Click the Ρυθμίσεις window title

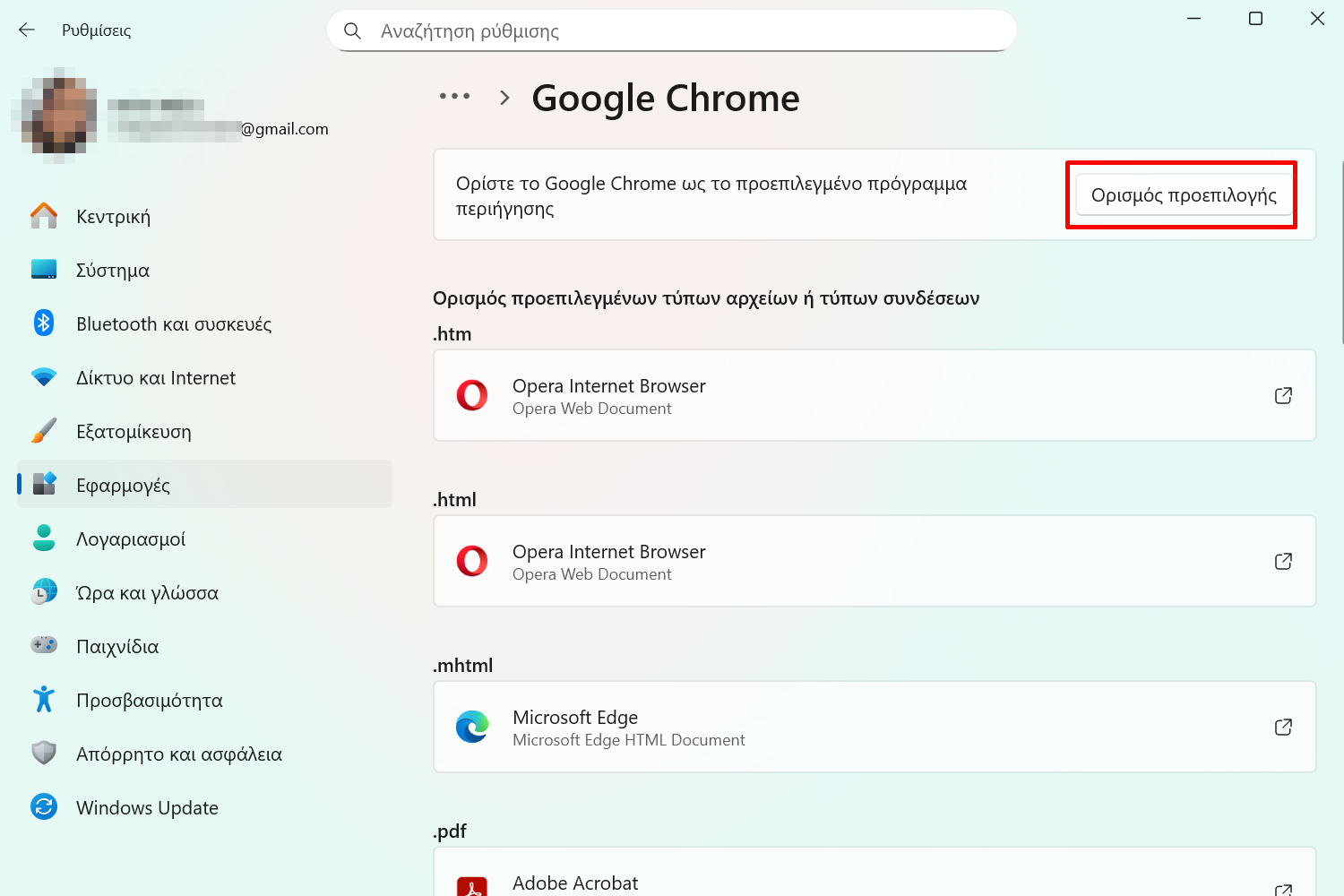tap(96, 30)
